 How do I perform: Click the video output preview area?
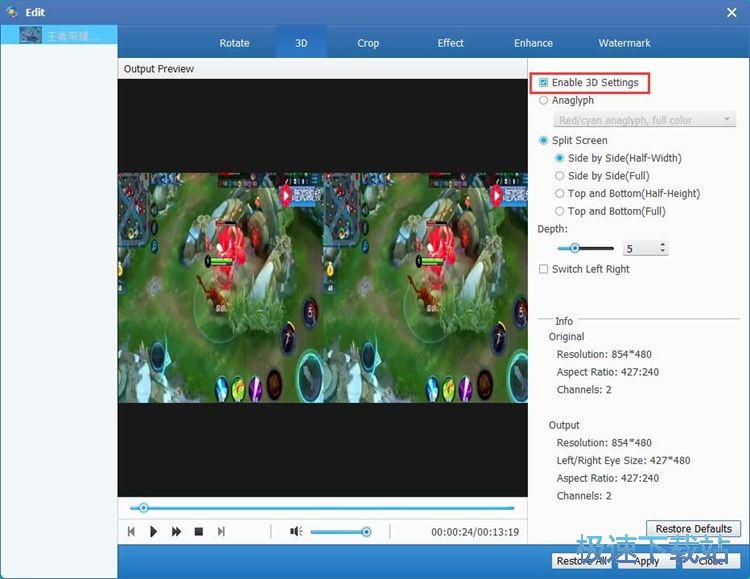pos(322,288)
